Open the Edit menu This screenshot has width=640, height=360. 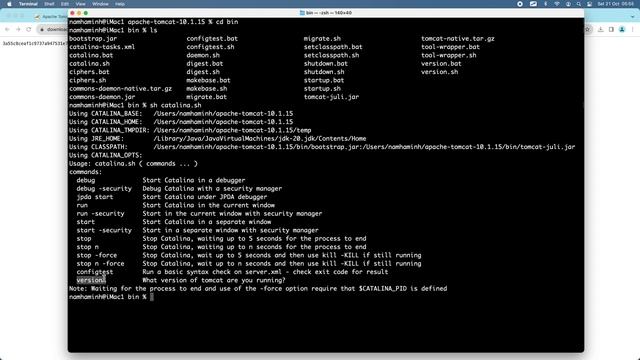coord(65,4)
